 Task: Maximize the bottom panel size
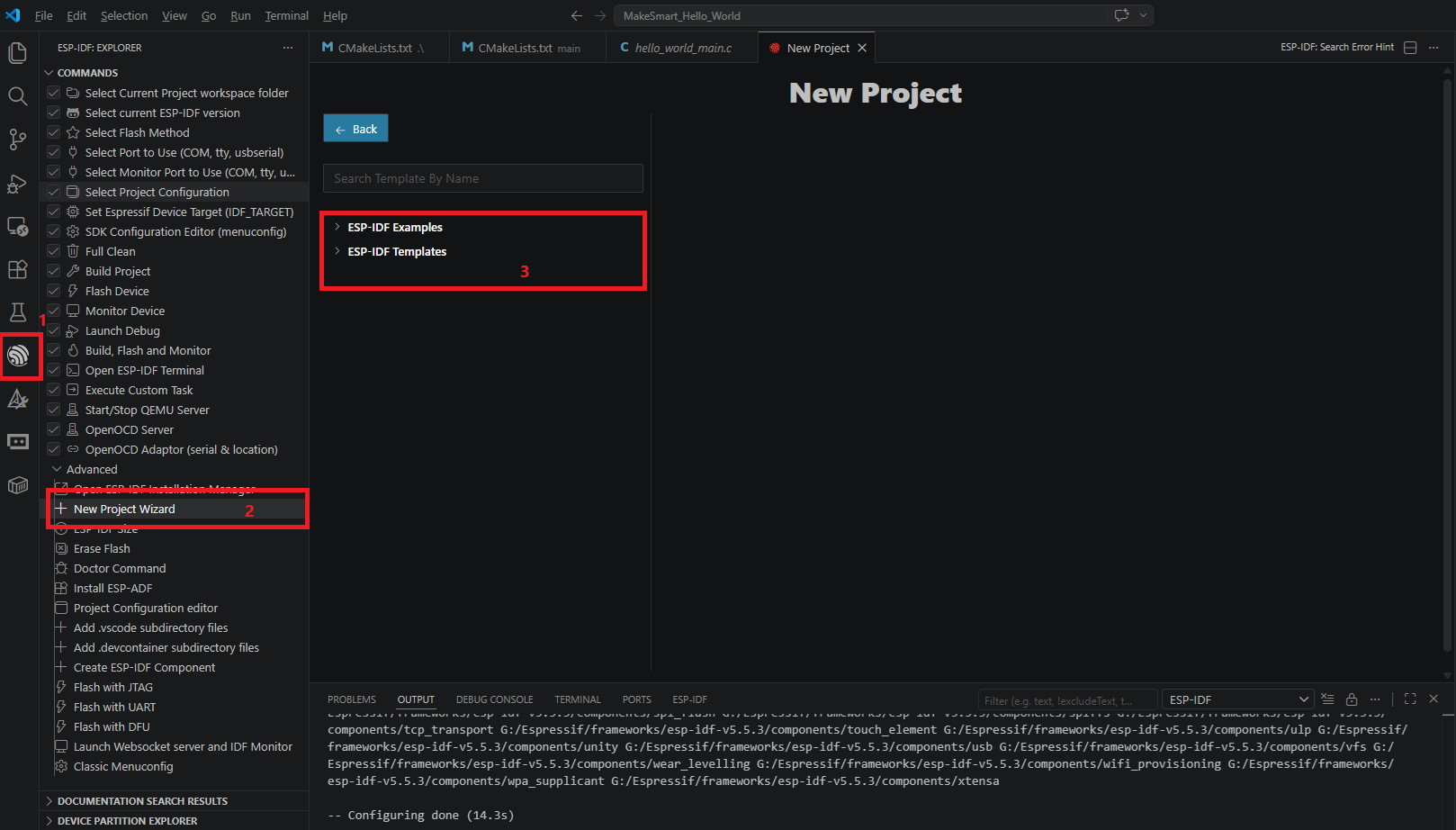pos(1410,699)
